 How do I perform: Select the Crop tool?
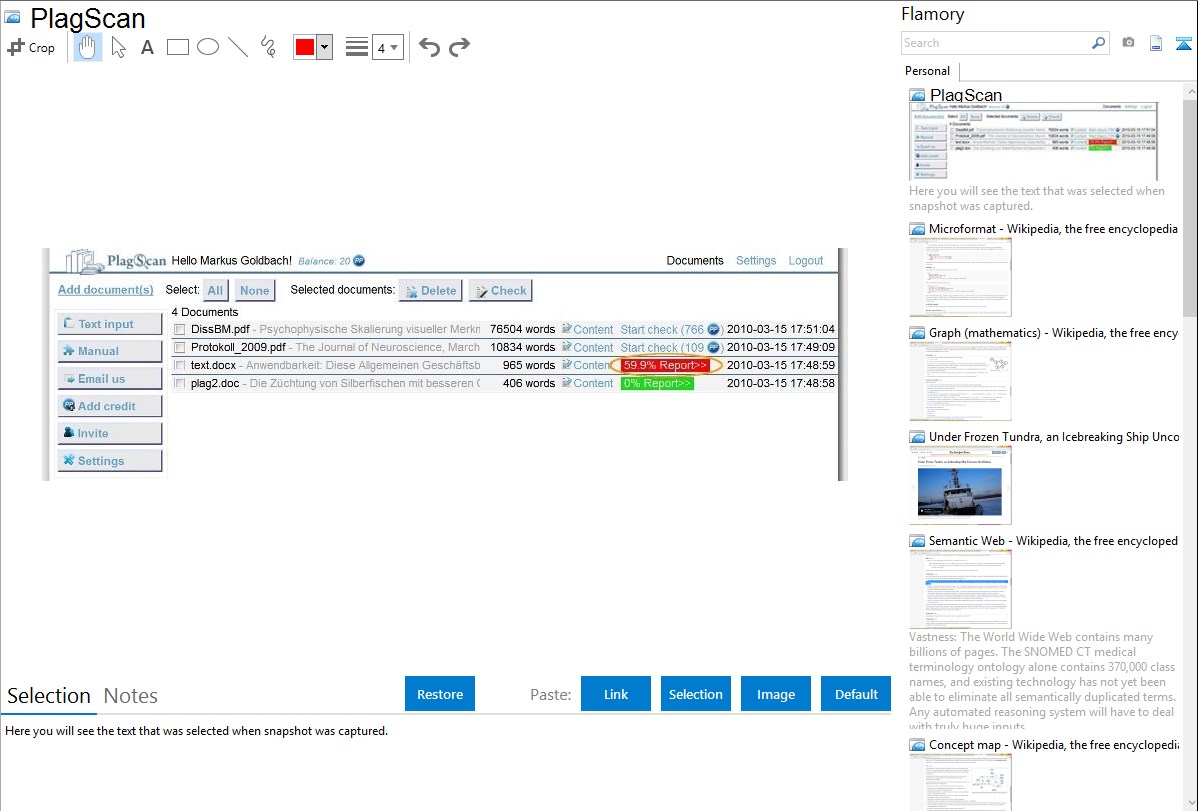31,47
